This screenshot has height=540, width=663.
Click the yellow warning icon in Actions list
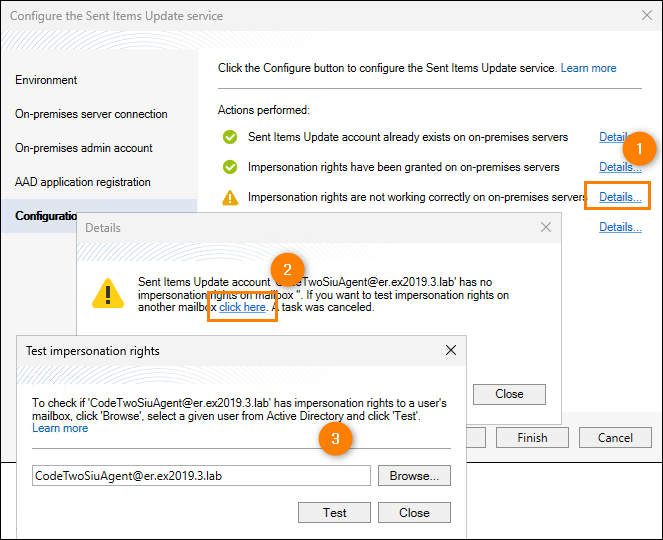(230, 197)
